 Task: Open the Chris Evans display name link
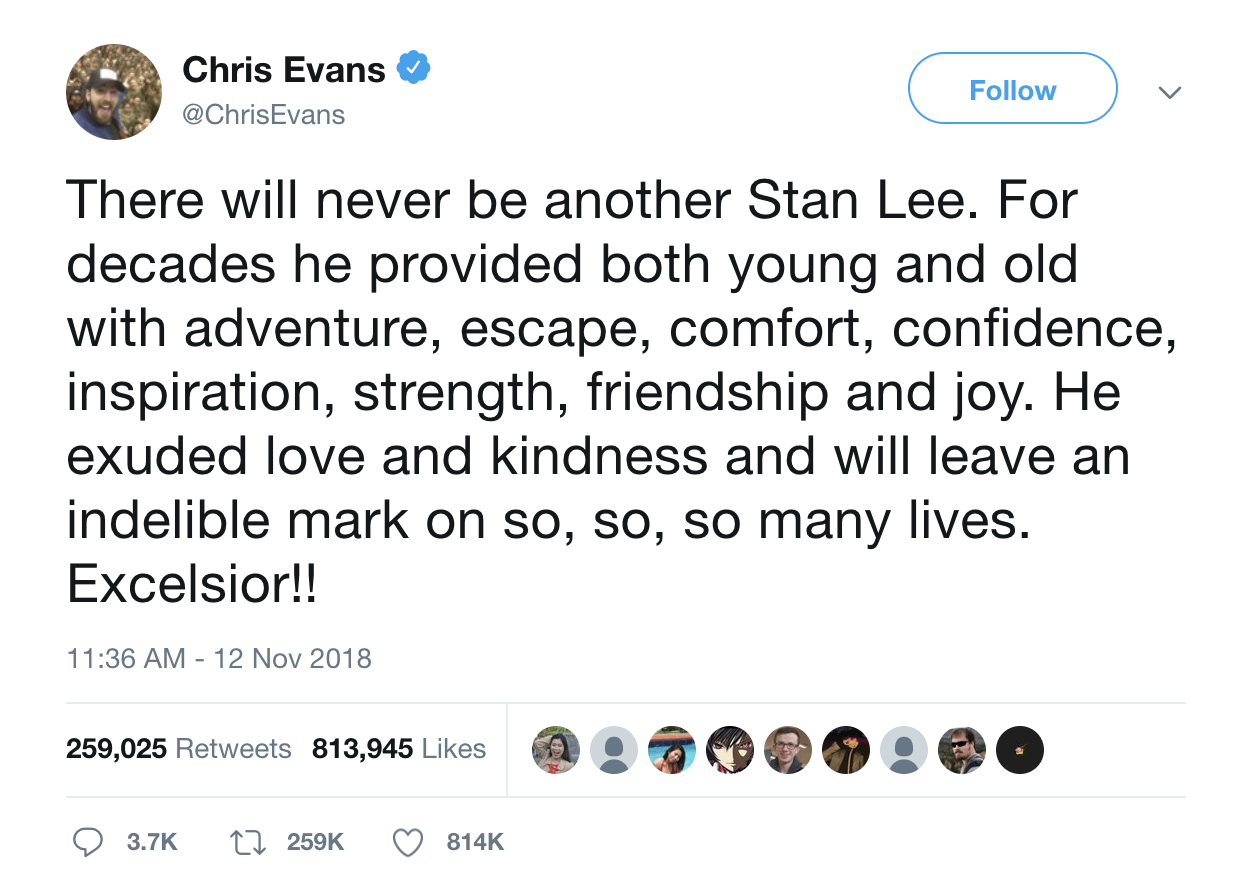[284, 70]
